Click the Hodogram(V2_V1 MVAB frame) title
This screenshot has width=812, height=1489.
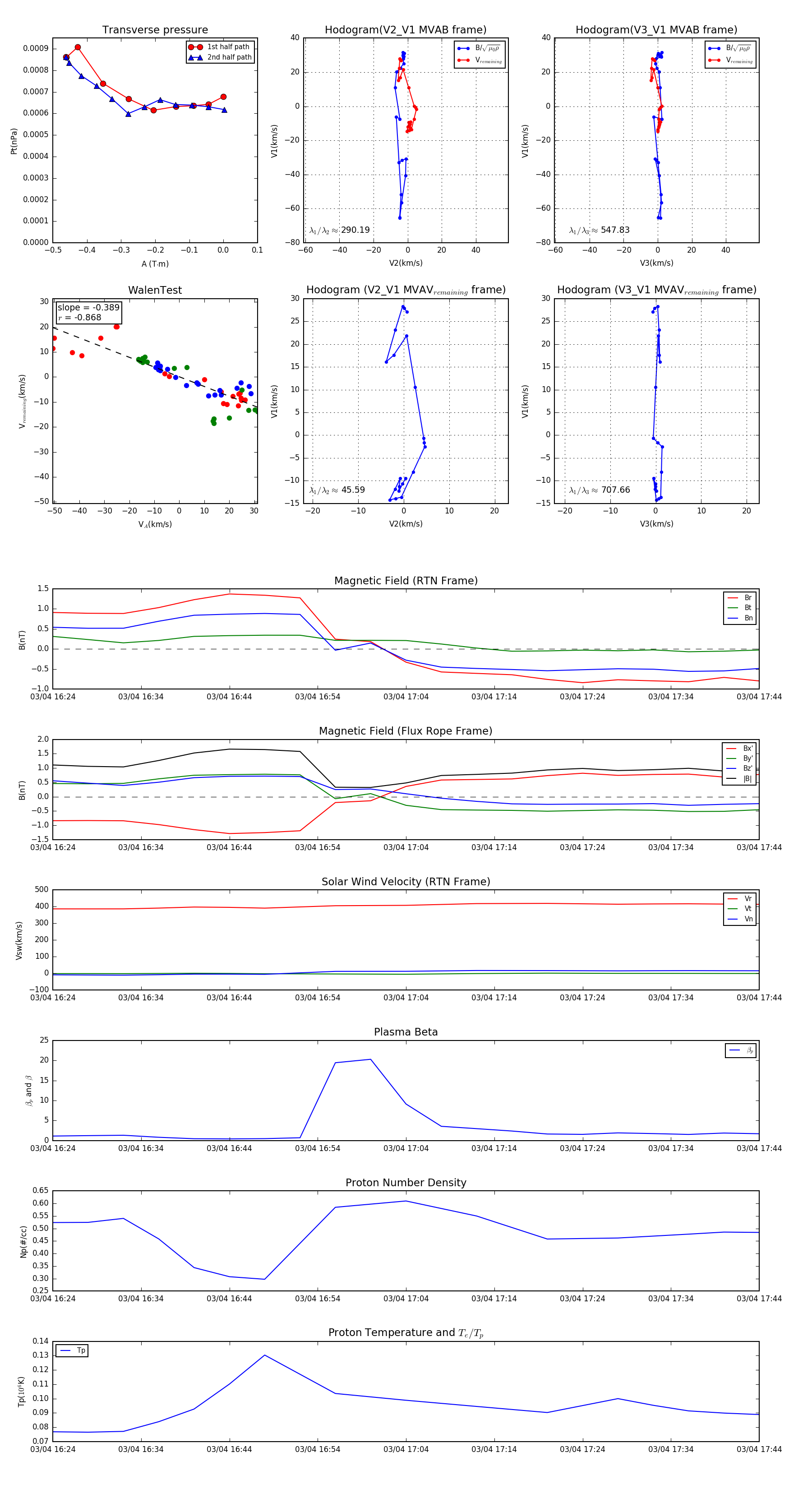tap(406, 30)
